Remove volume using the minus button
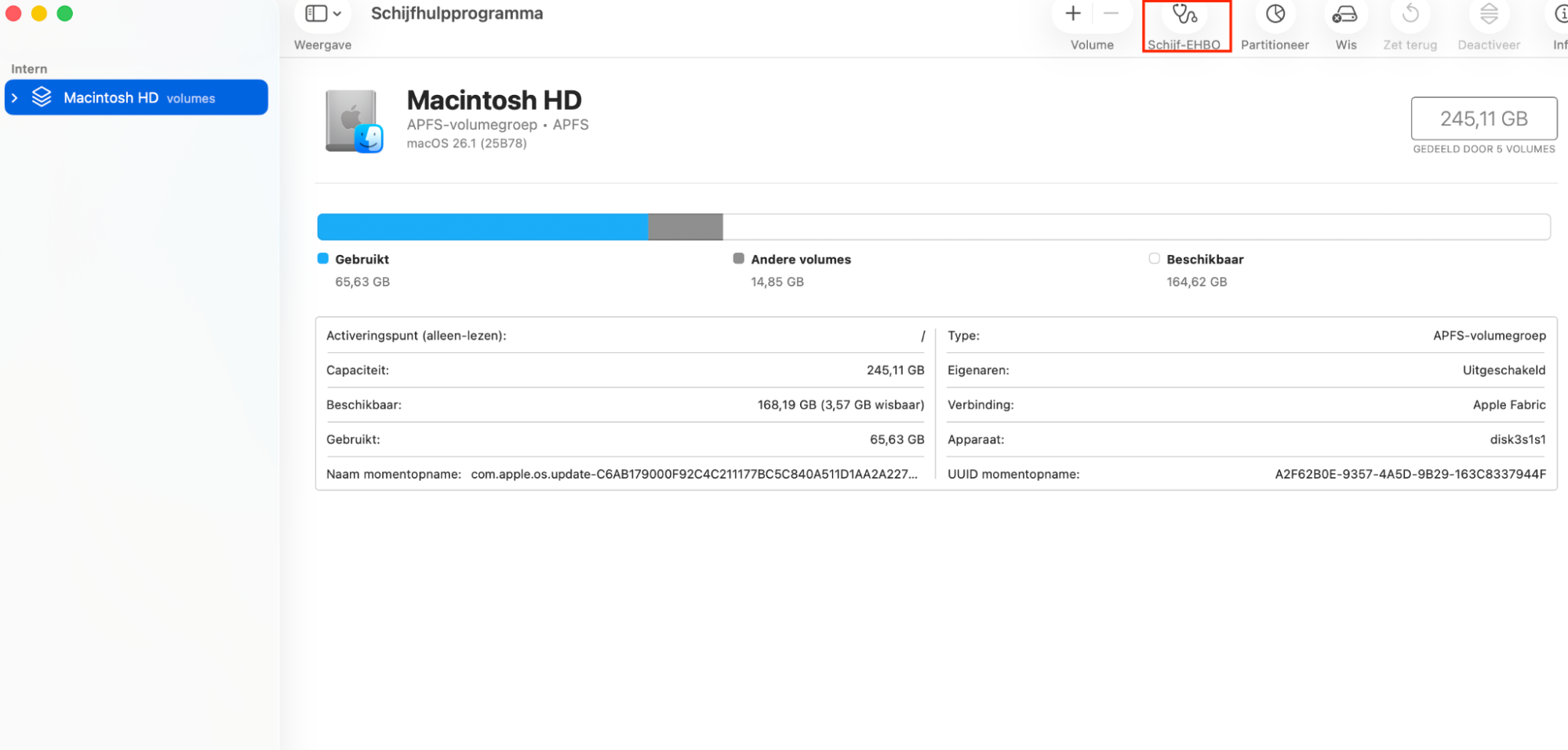 click(1111, 13)
